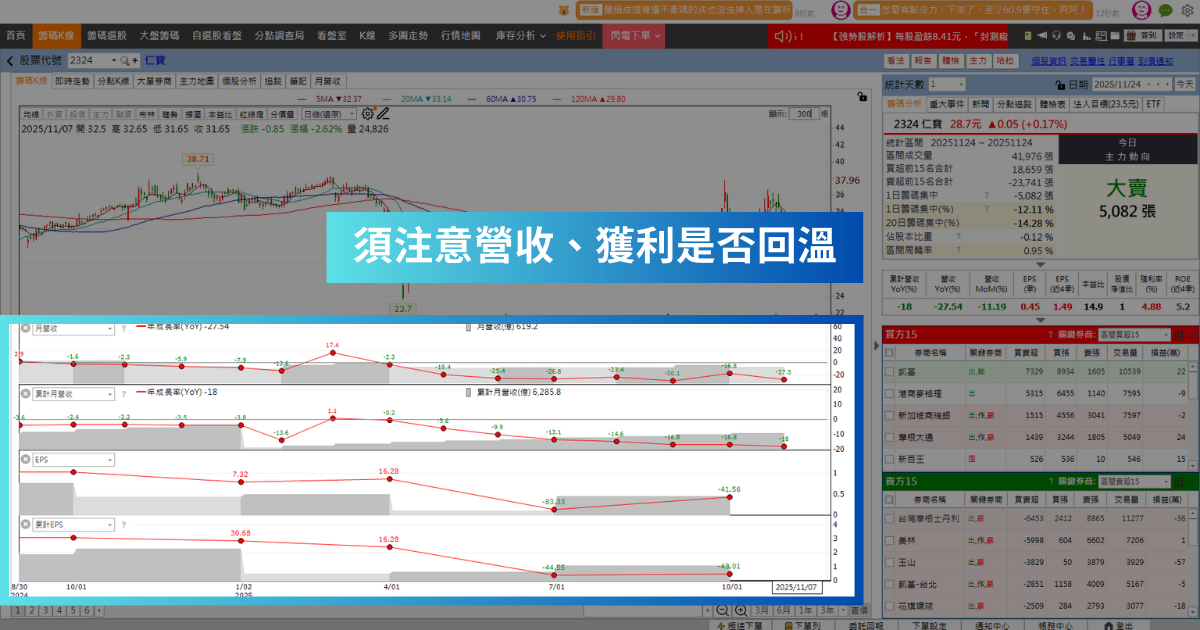Image resolution: width=1200 pixels, height=630 pixels.
Task: Select the drawing pen tool beside the gear
Action: pos(384,114)
